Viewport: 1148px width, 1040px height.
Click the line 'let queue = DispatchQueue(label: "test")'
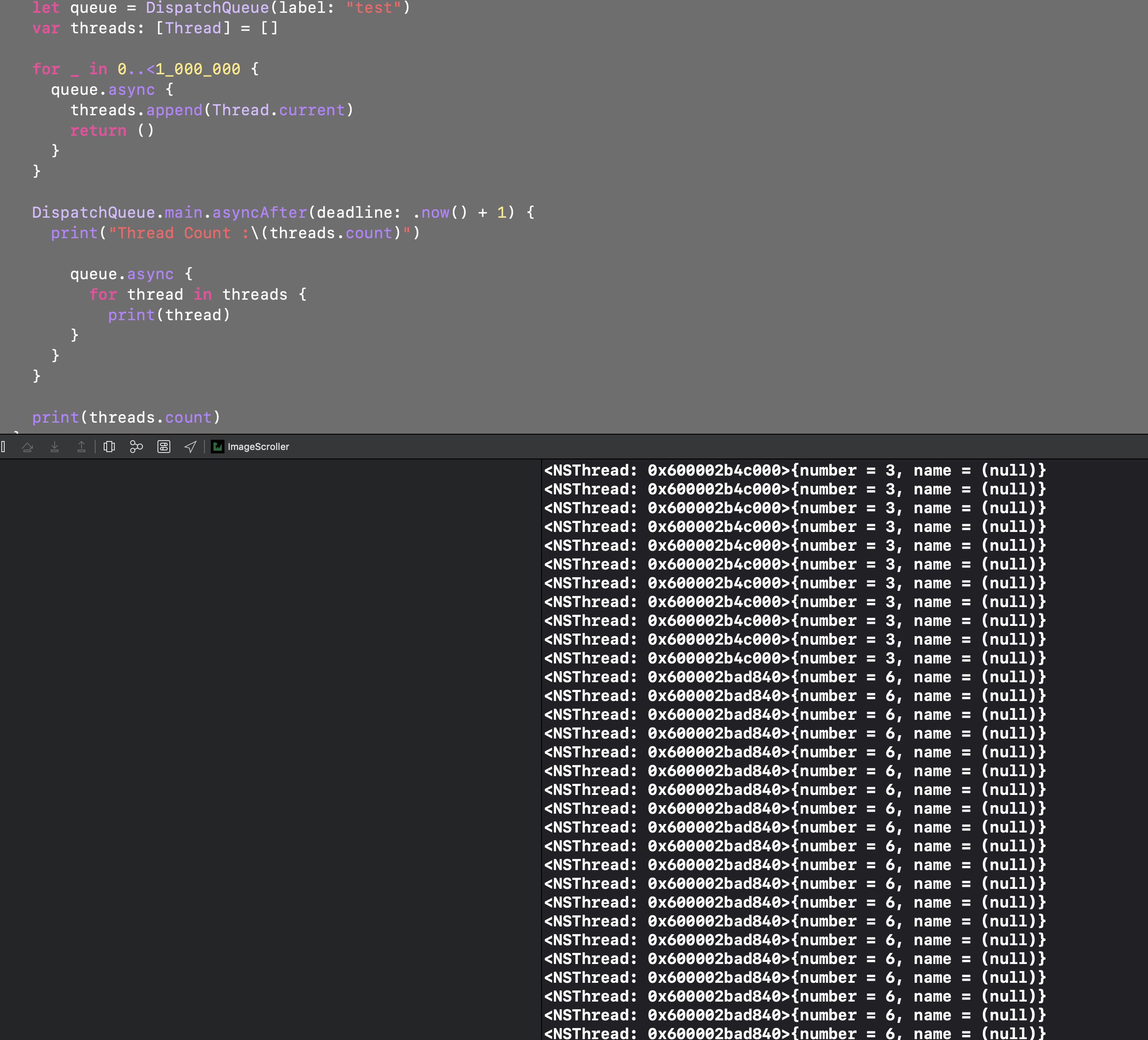[221, 8]
